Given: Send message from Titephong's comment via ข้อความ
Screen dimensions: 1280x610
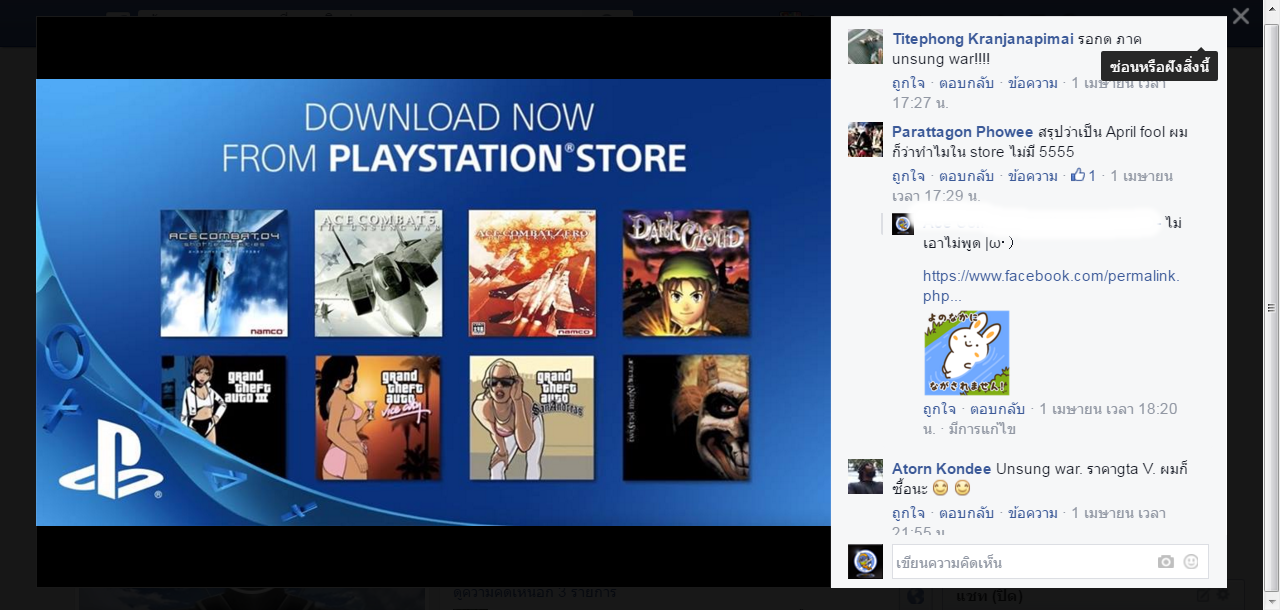Looking at the screenshot, I should (x=1033, y=83).
